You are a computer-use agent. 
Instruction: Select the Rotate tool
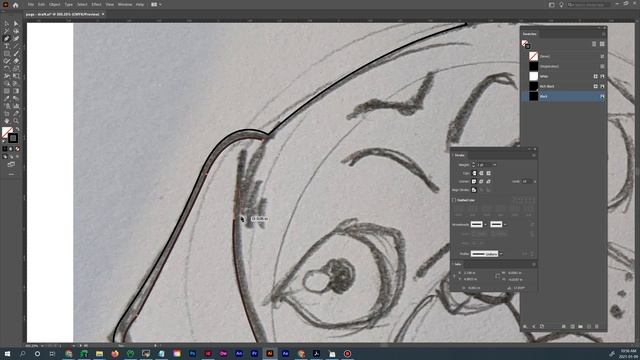pos(7,69)
